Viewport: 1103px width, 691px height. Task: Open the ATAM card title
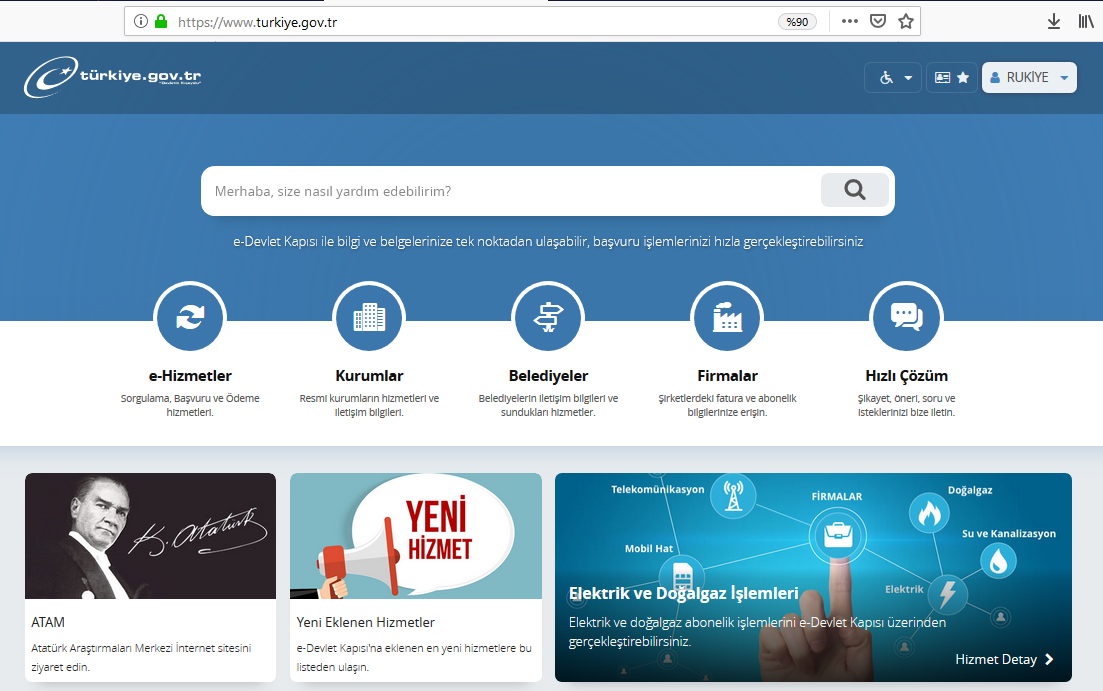48,622
